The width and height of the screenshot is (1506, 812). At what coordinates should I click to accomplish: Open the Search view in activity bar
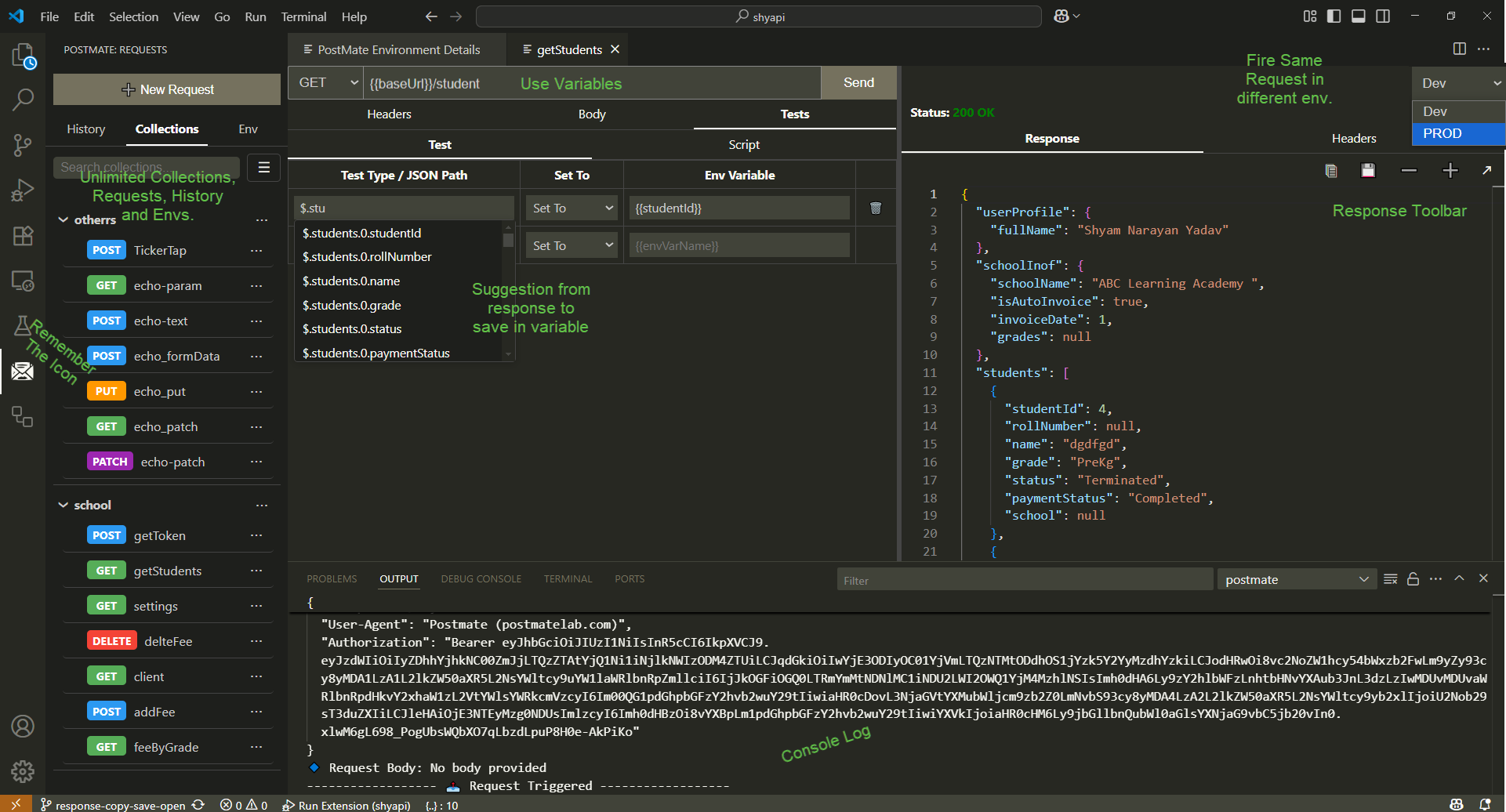(23, 100)
